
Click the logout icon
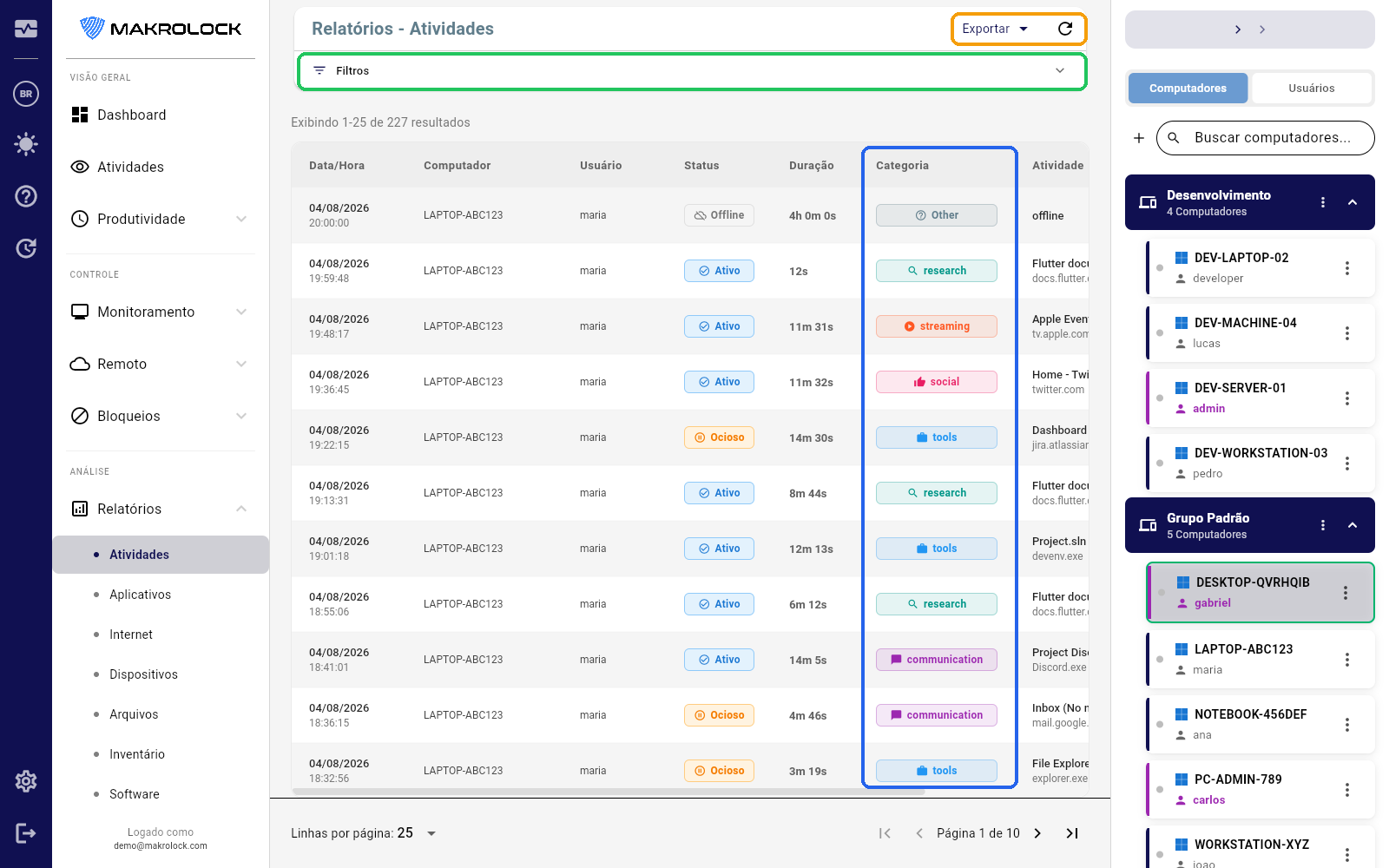tap(26, 833)
